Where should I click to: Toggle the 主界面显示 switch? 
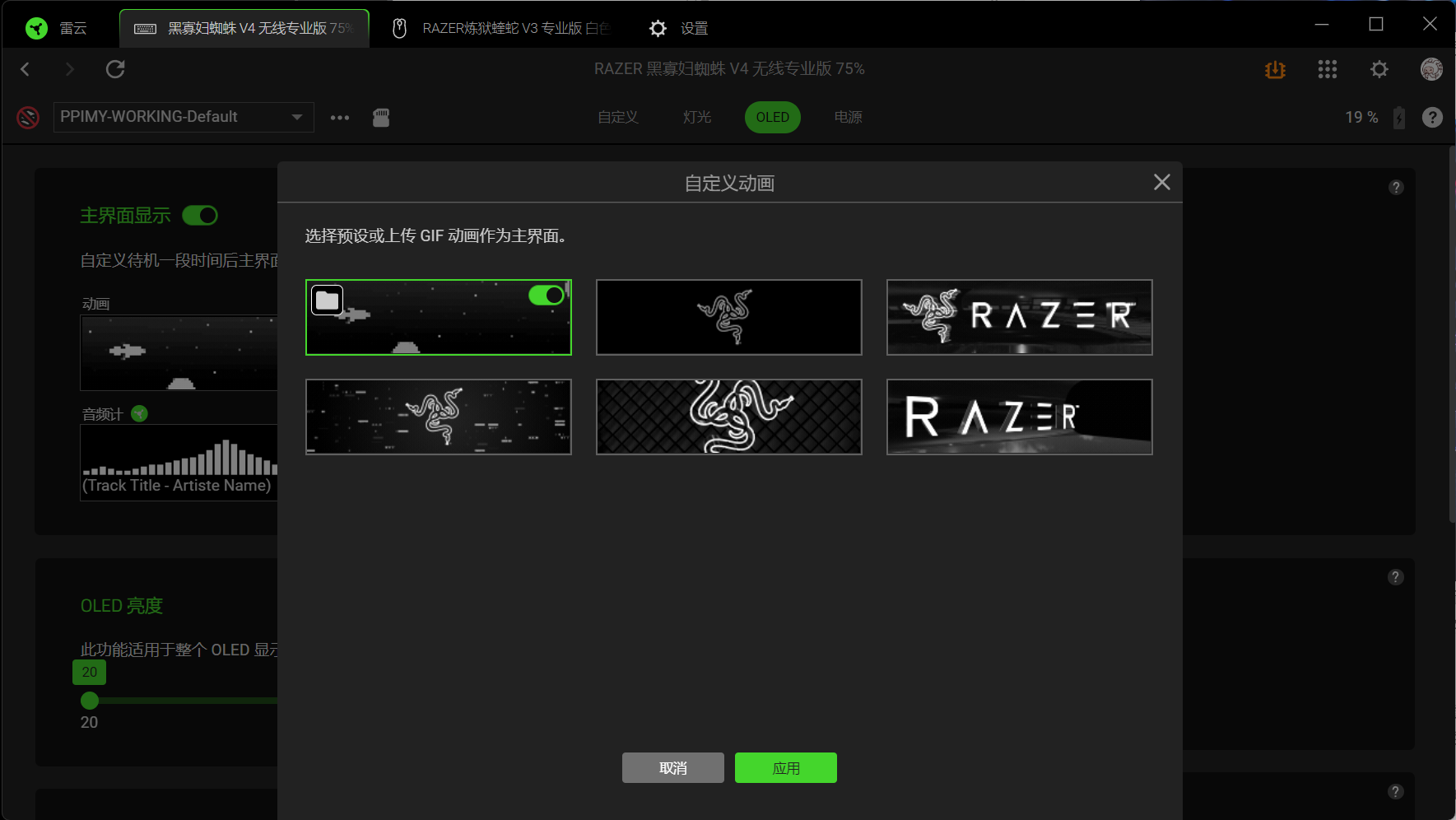click(200, 216)
